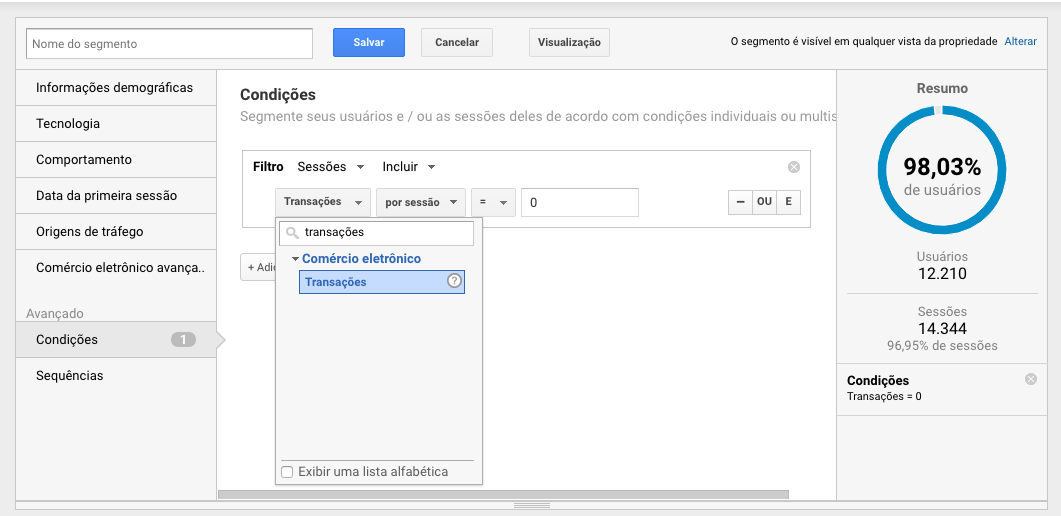
Task: Open the Origens de tráfego section
Action: (90, 232)
